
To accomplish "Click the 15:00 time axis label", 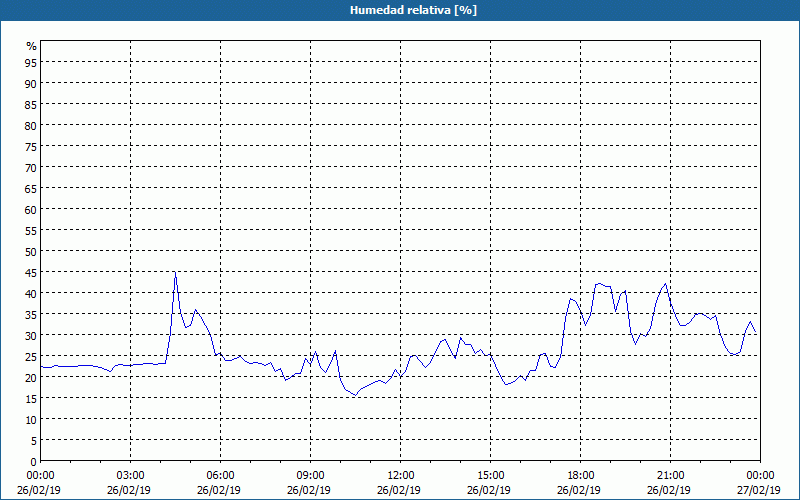I will 490,476.
